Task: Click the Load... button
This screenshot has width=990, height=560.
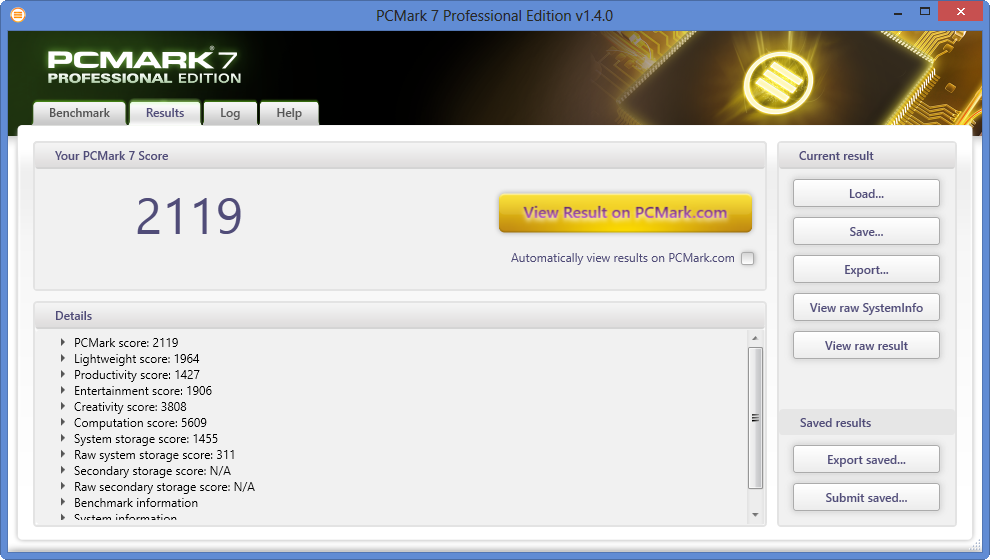Action: 866,193
